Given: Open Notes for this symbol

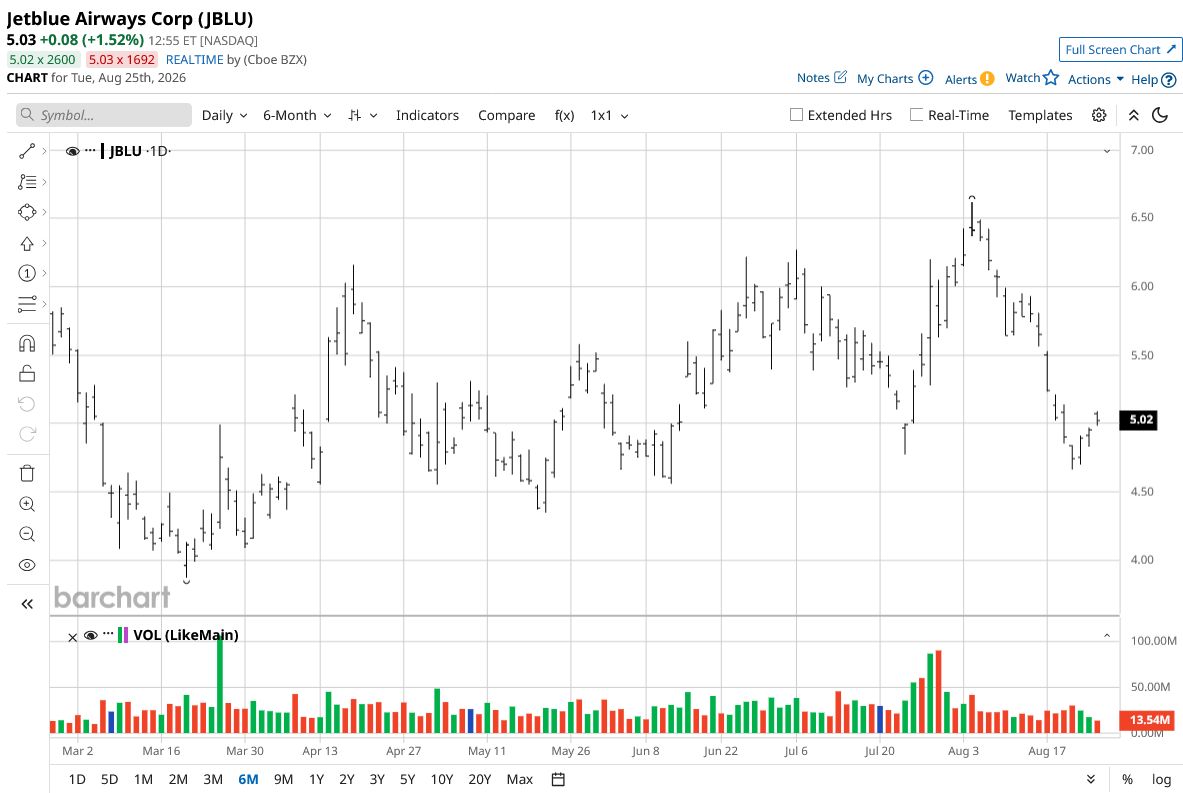Looking at the screenshot, I should pos(822,78).
